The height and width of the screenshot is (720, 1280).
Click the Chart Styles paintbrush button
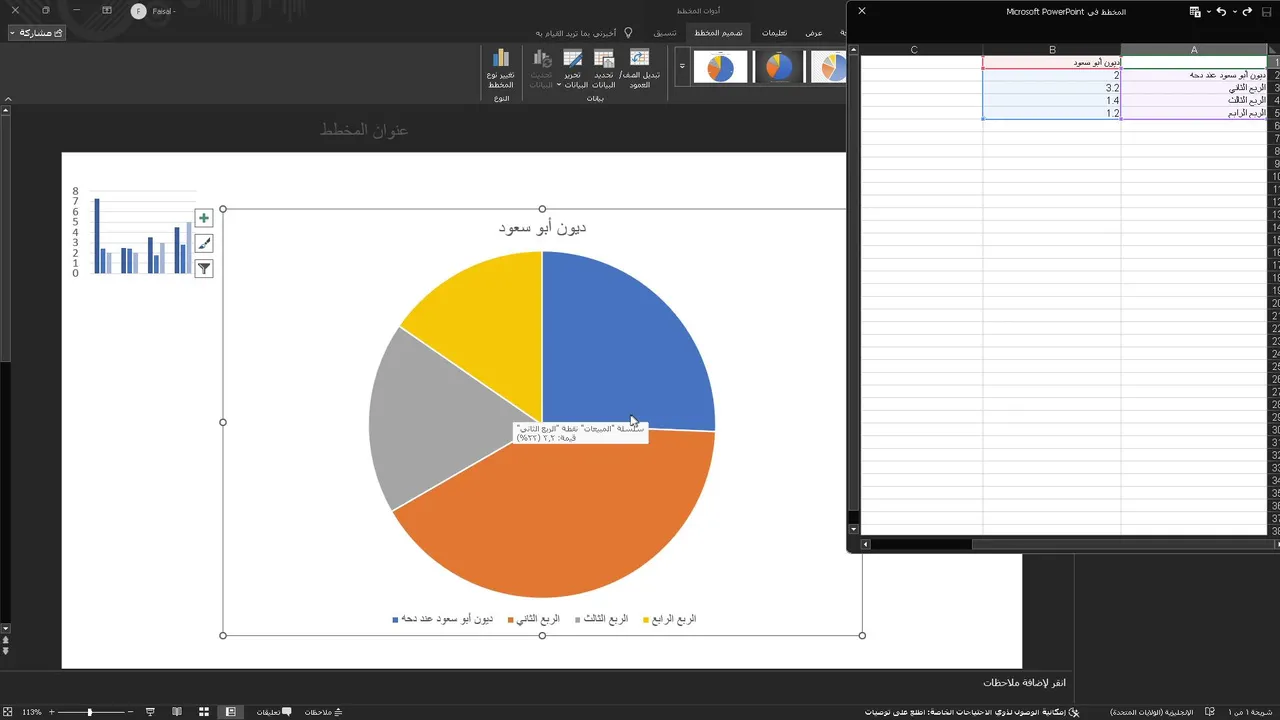[x=204, y=243]
